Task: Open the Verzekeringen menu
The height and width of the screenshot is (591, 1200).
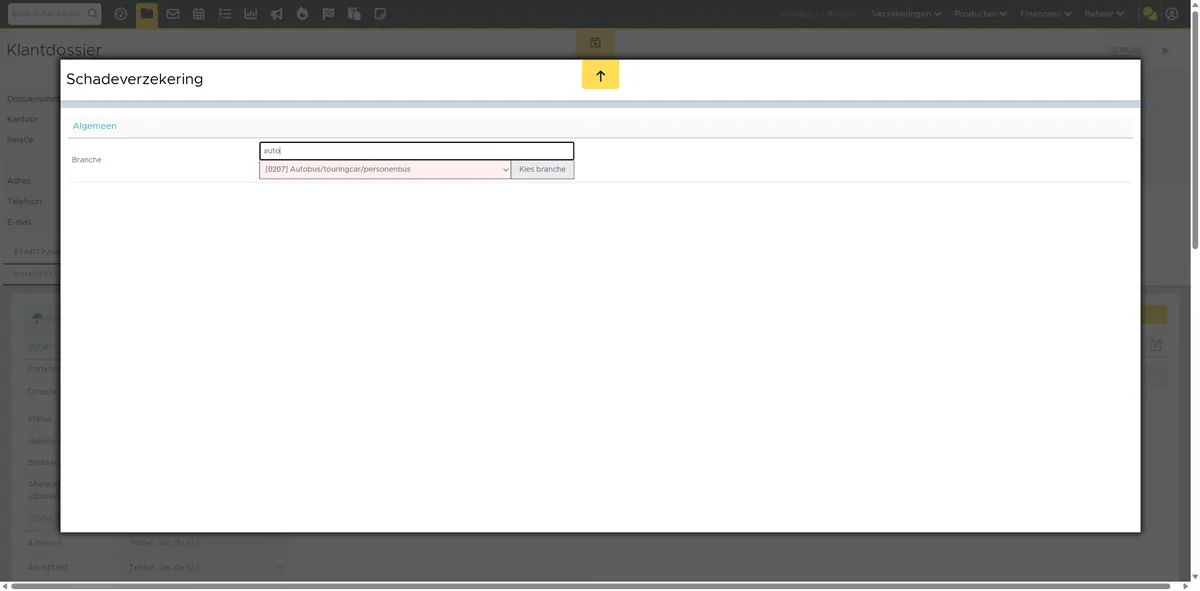Action: click(x=907, y=14)
